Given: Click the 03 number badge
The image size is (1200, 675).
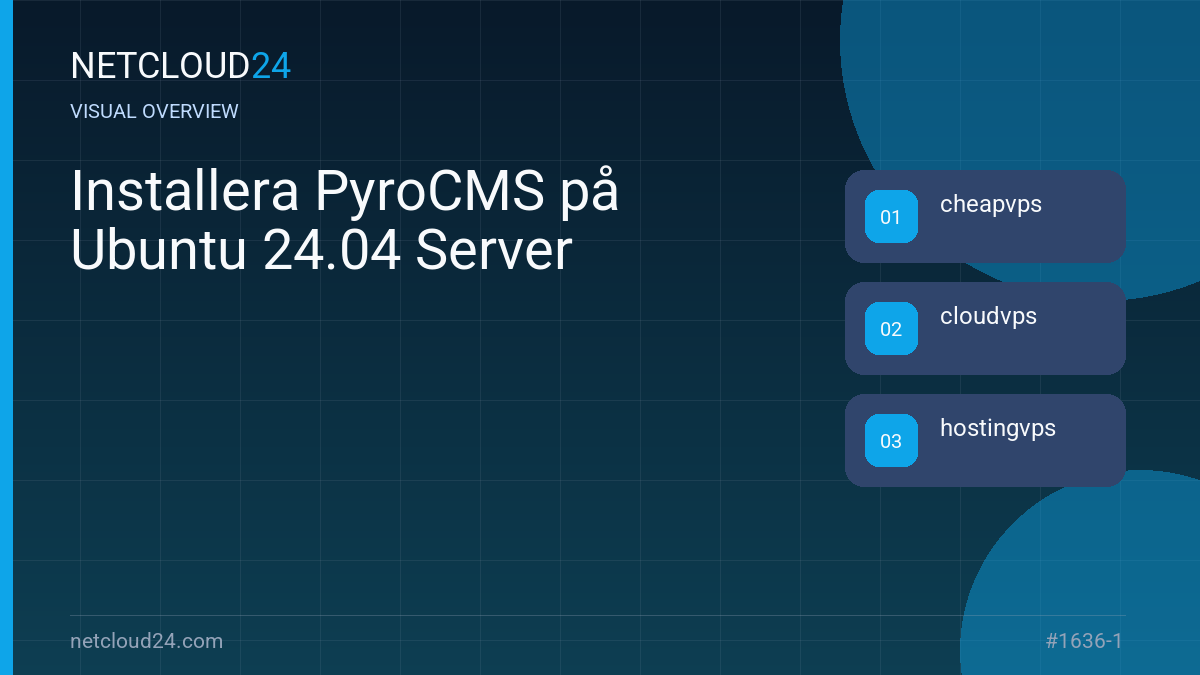Looking at the screenshot, I should (x=891, y=440).
